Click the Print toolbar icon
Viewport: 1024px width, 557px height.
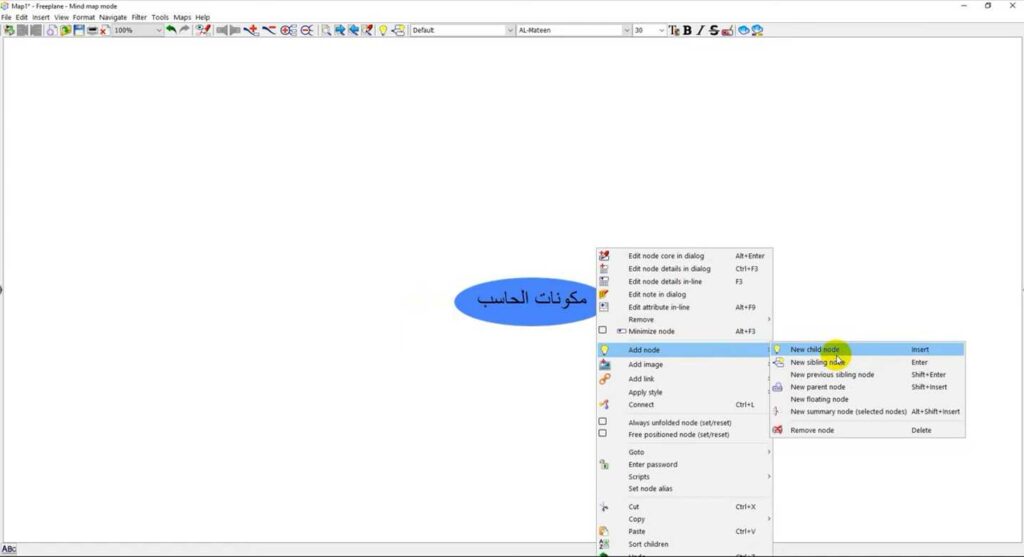pos(92,30)
